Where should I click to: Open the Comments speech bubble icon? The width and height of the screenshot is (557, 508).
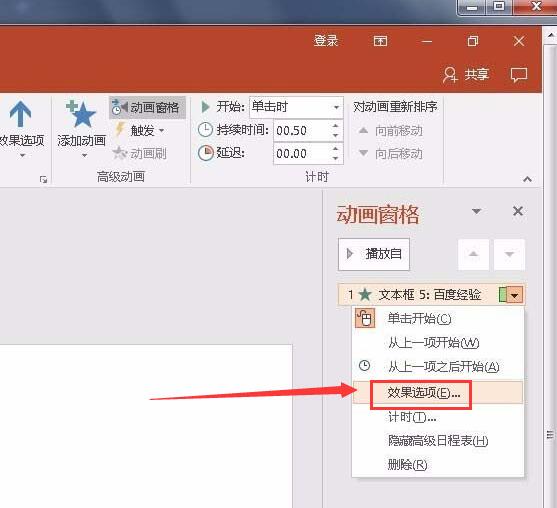coord(519,75)
